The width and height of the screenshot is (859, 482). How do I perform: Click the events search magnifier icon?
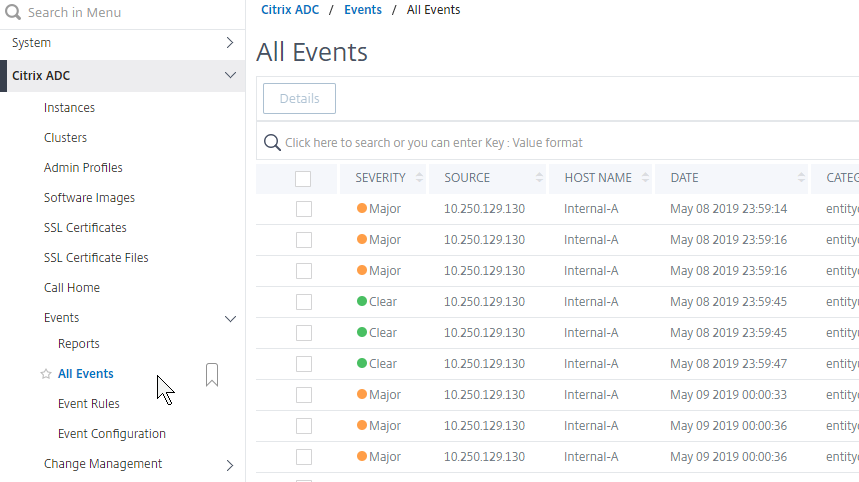[x=272, y=142]
